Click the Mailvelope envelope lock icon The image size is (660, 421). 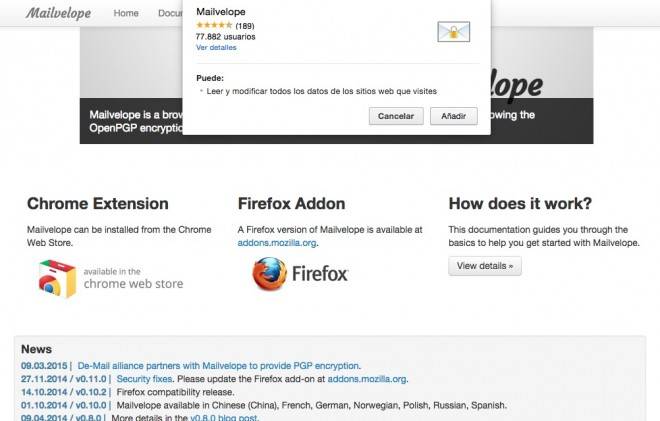pos(454,32)
